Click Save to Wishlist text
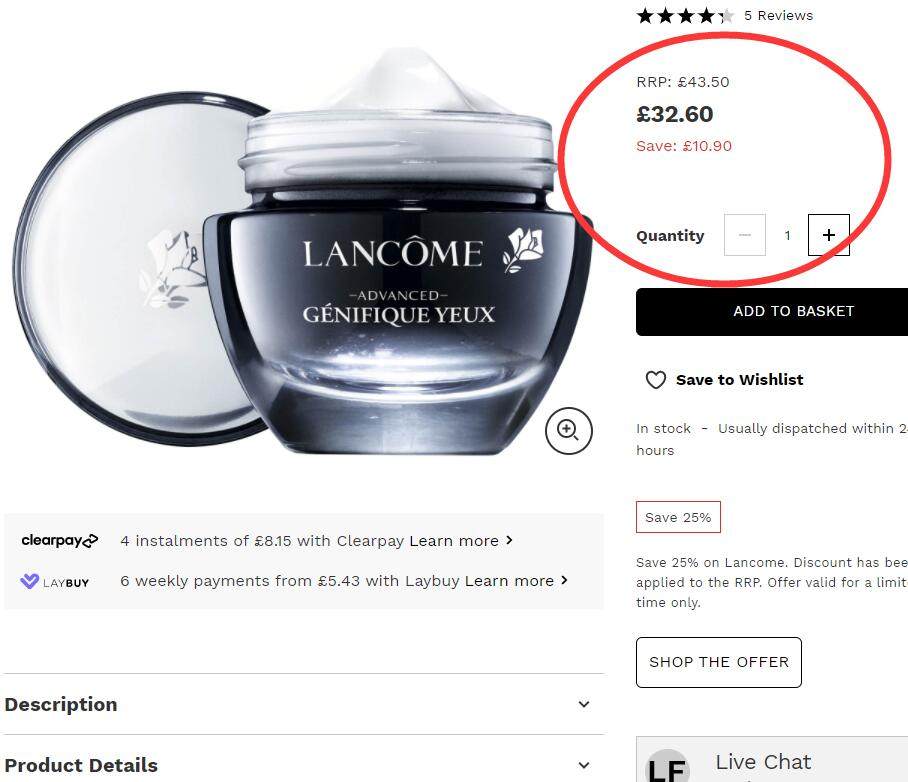Image resolution: width=908 pixels, height=782 pixels. pos(739,380)
